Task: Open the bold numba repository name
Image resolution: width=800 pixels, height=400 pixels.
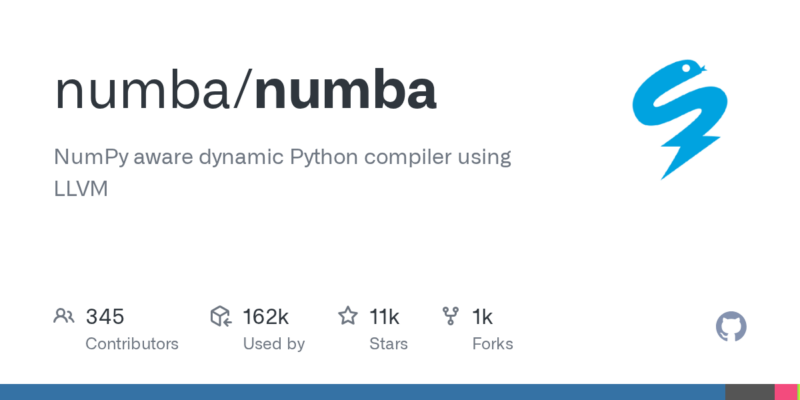Action: click(x=345, y=91)
